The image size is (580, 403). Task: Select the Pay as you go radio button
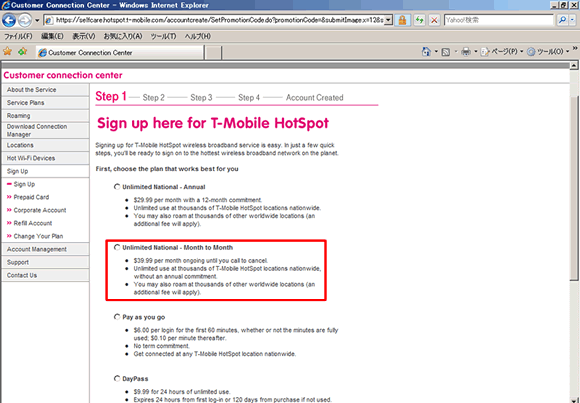(117, 317)
